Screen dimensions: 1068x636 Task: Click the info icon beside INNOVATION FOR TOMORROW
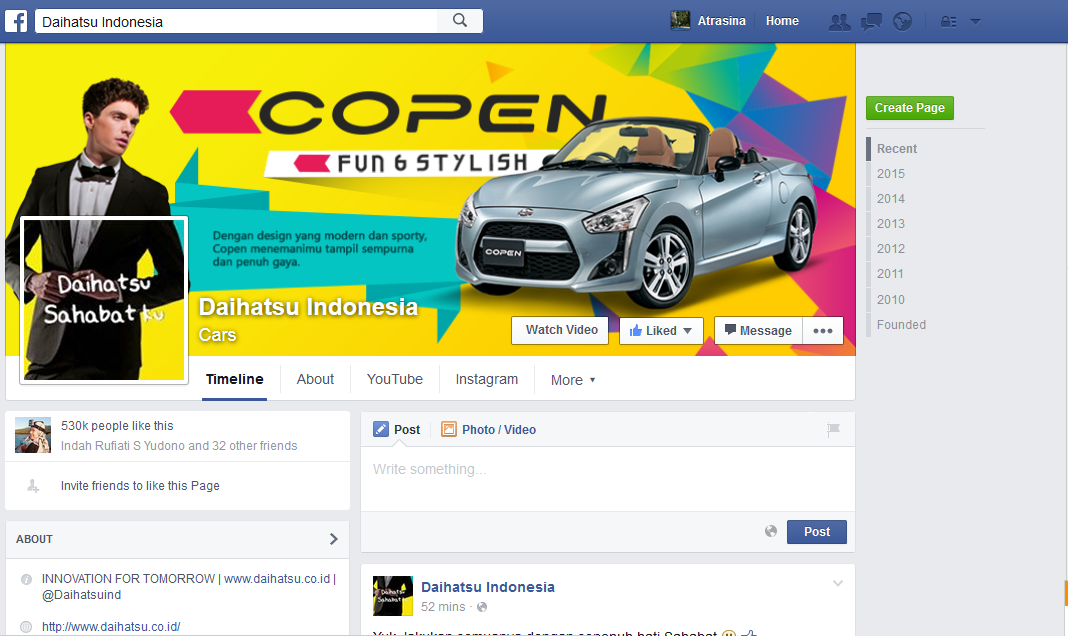26,579
